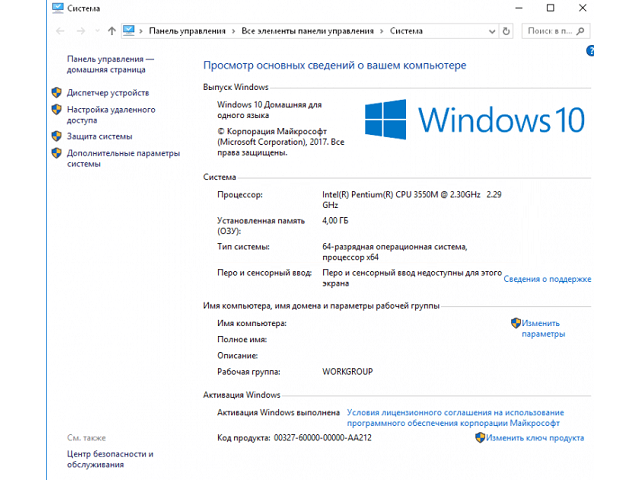
Task: Click page heading Просмотр основных сведений
Action: coord(335,65)
